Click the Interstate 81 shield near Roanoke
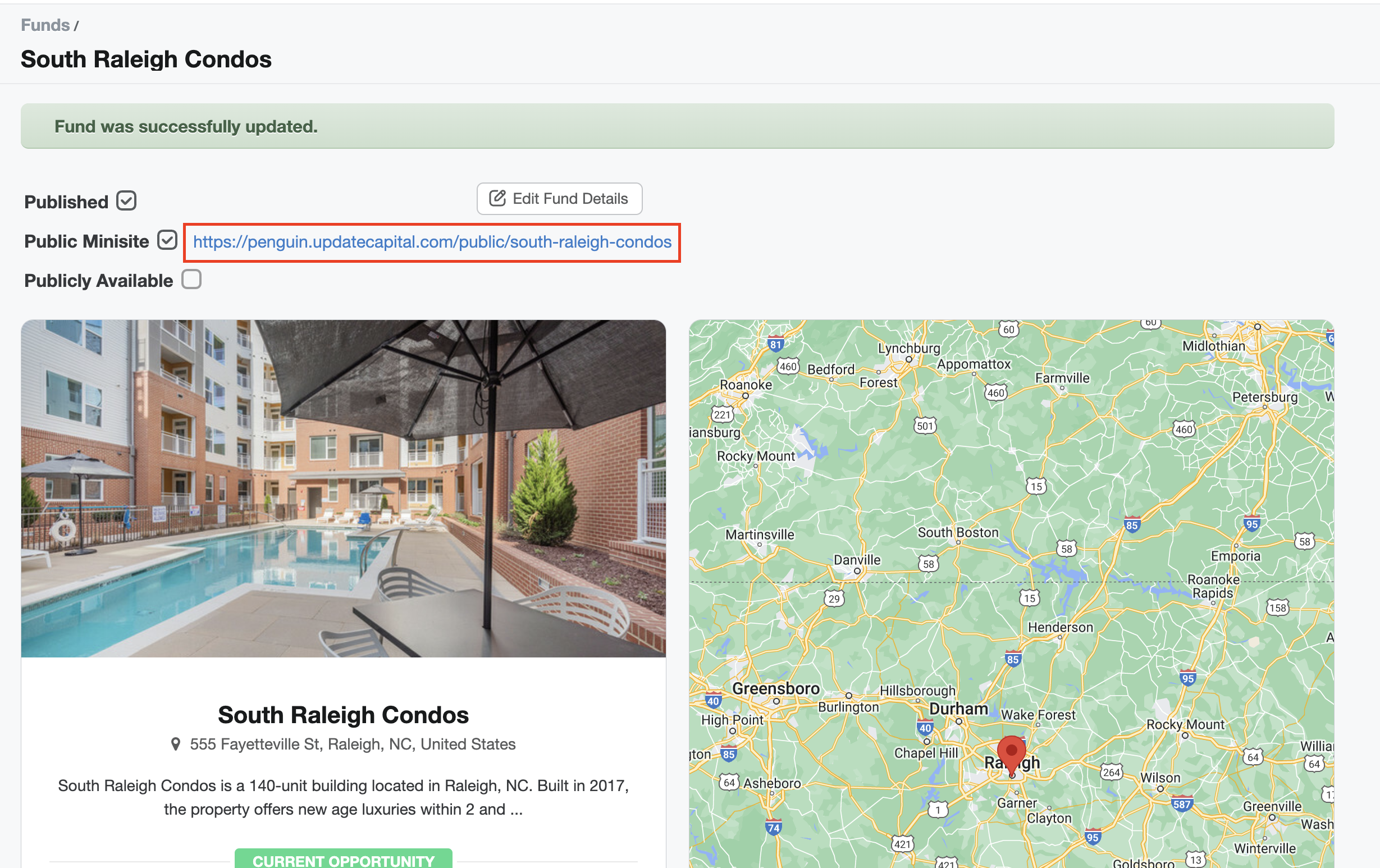This screenshot has width=1380, height=868. [775, 344]
